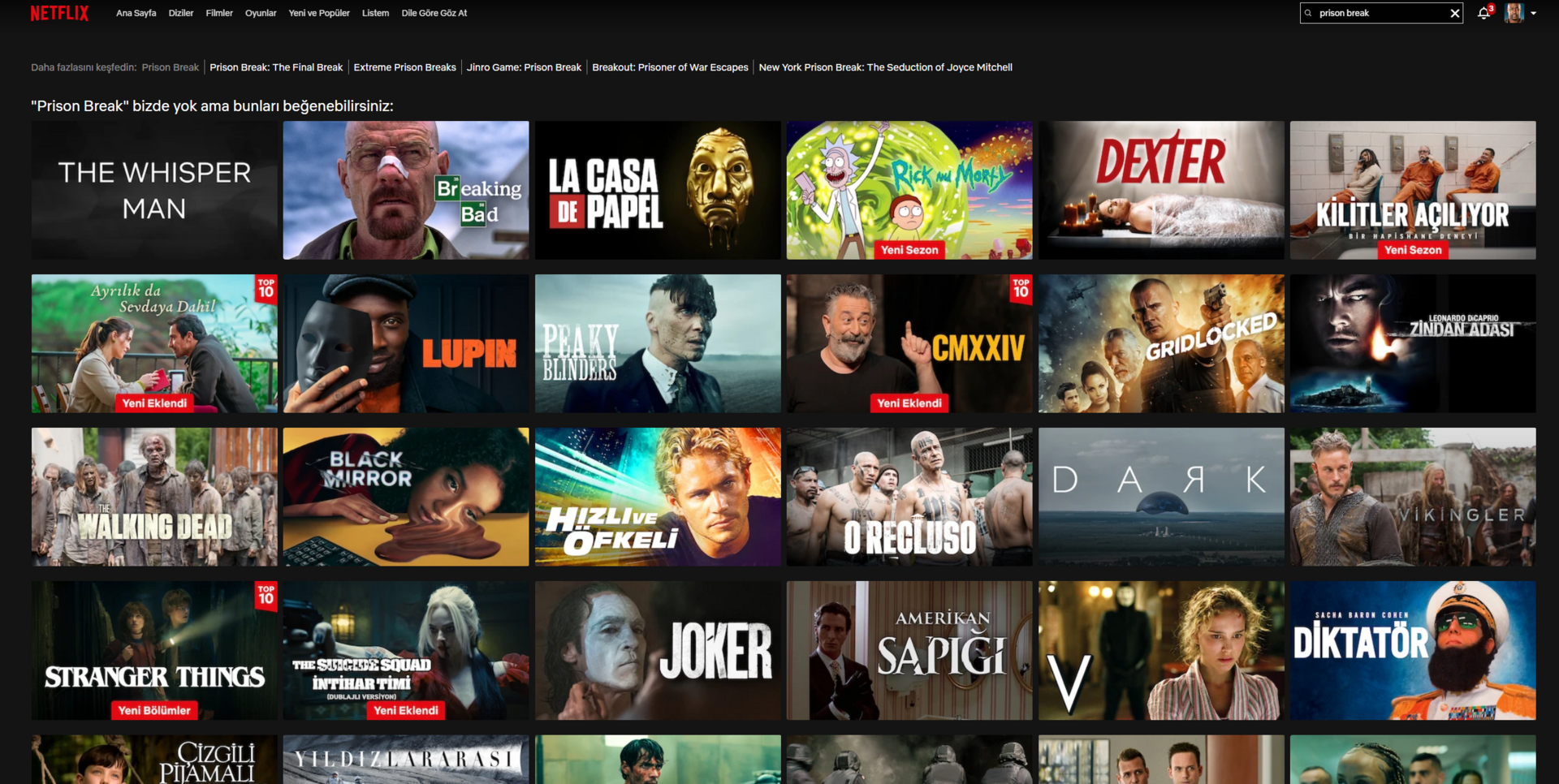Open the Amerikan Sapığı thumbnail
Image resolution: width=1559 pixels, height=784 pixels.
click(909, 650)
